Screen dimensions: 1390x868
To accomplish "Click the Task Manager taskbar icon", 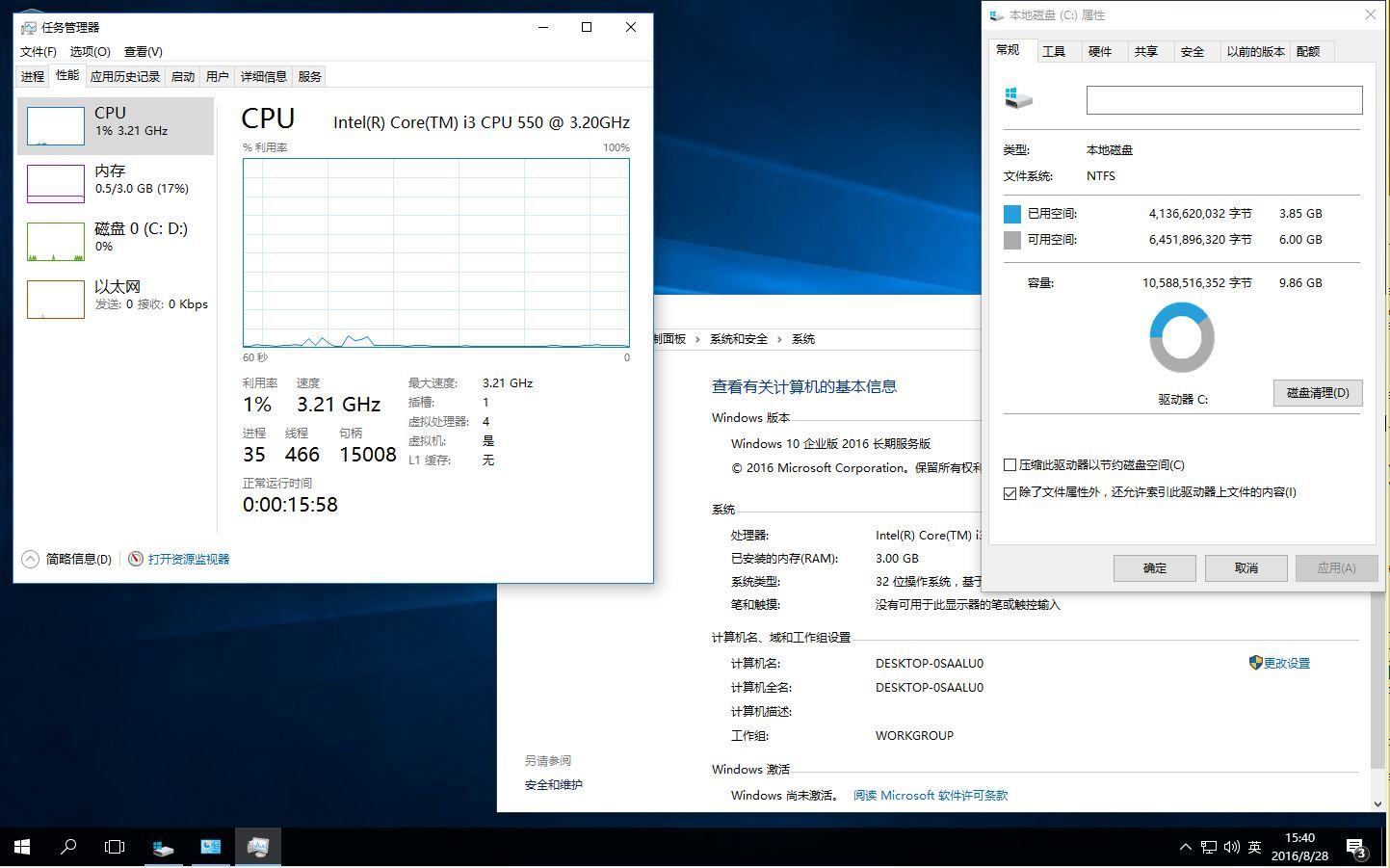I will pyautogui.click(x=257, y=847).
